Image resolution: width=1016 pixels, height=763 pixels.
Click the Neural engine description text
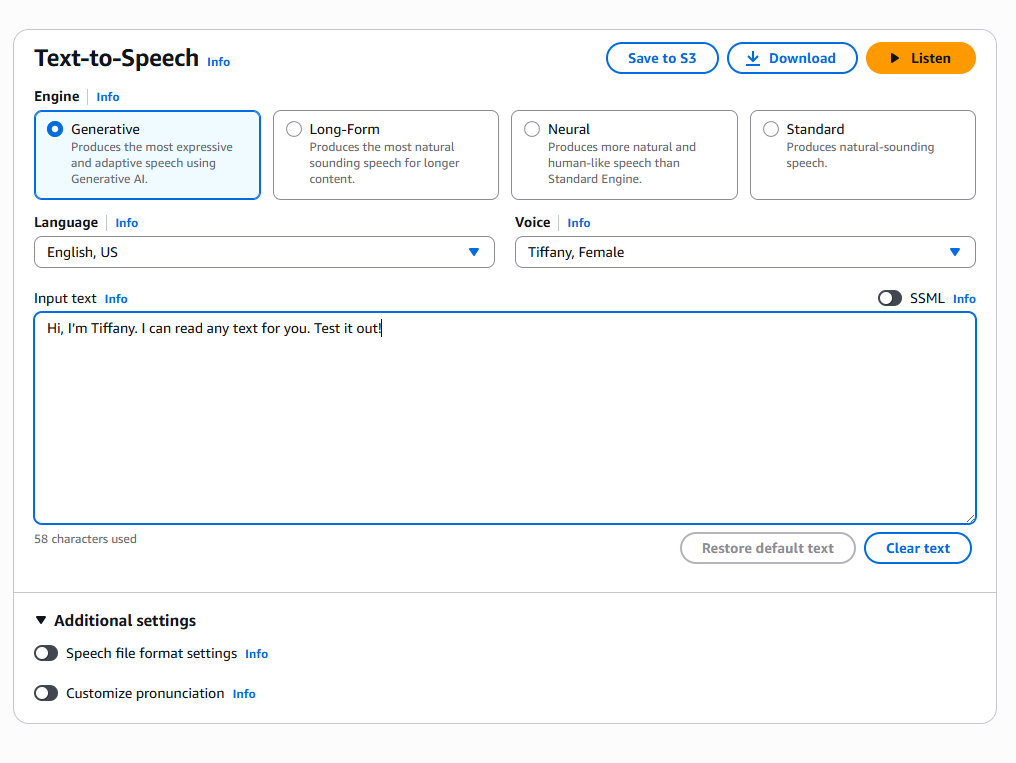coord(621,163)
